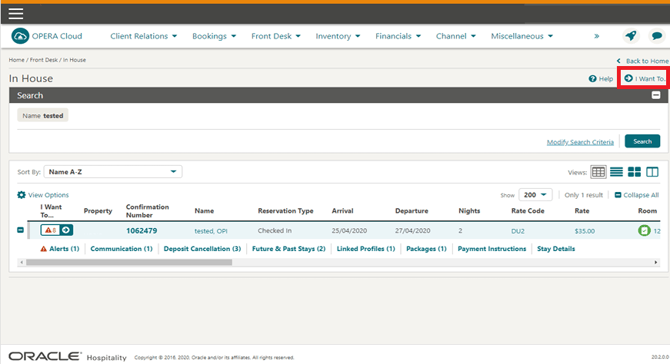This screenshot has width=670, height=364.
Task: Click the teal Search button
Action: point(642,141)
